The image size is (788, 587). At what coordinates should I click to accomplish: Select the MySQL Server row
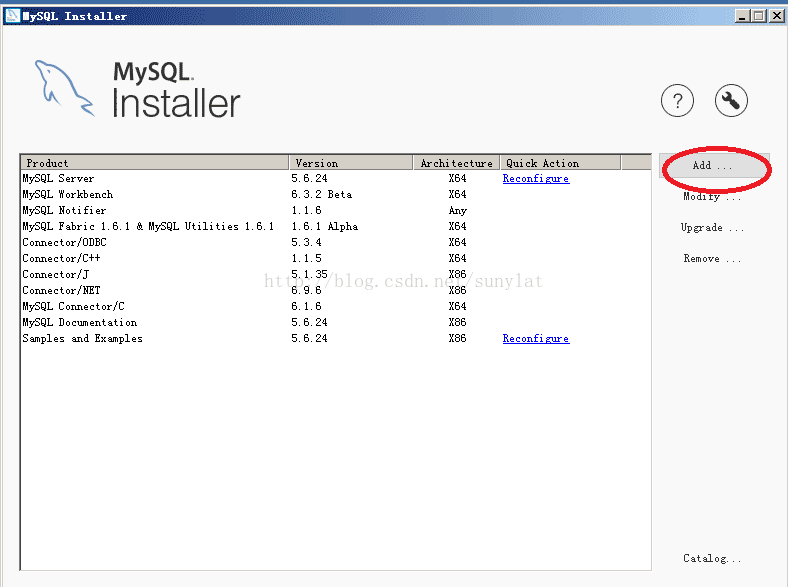[336, 178]
